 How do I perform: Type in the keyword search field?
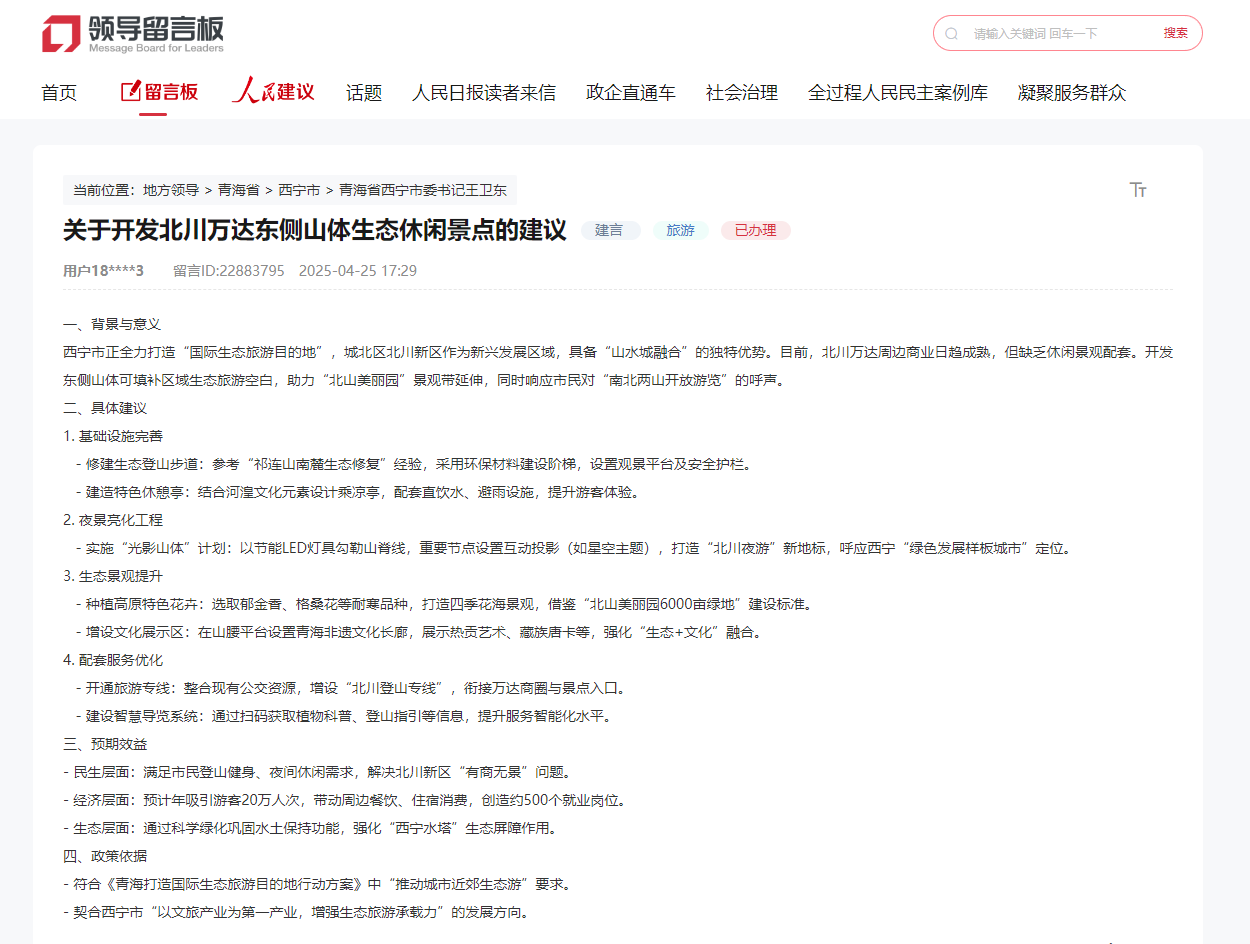[x=1060, y=33]
